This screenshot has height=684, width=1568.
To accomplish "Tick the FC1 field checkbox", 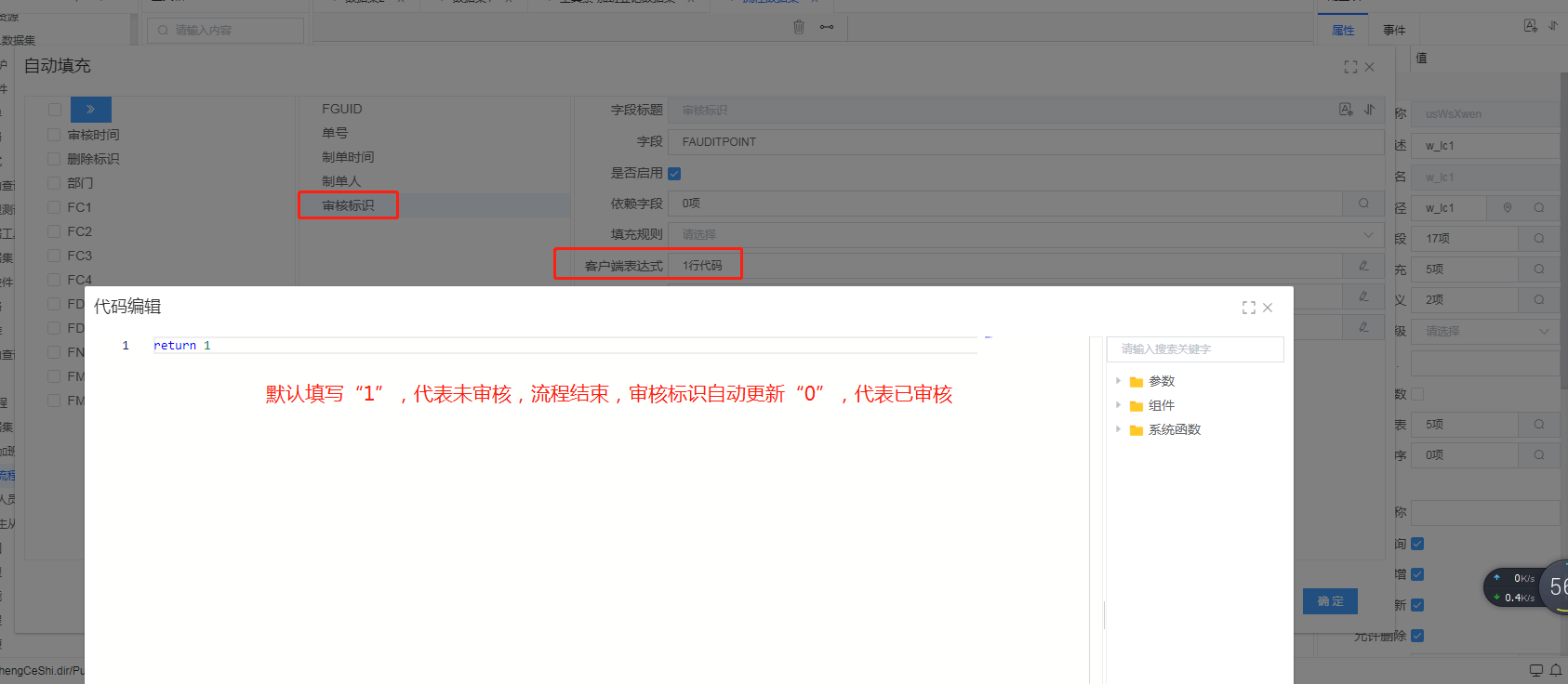I will [54, 207].
